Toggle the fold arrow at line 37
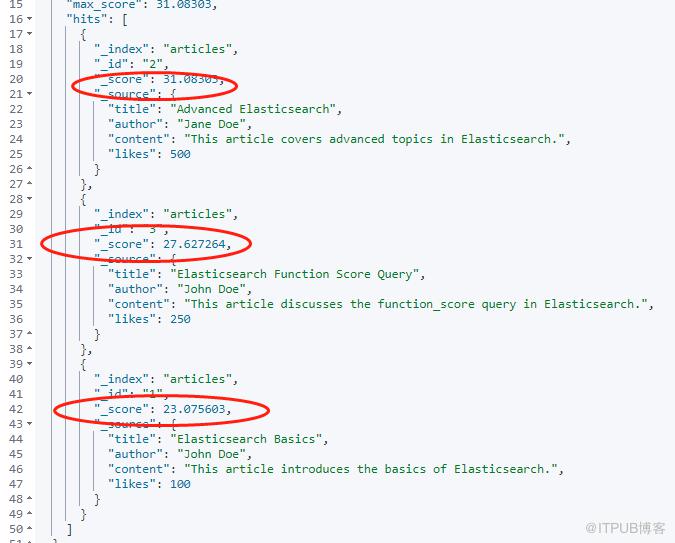This screenshot has width=675, height=543. click(x=29, y=333)
